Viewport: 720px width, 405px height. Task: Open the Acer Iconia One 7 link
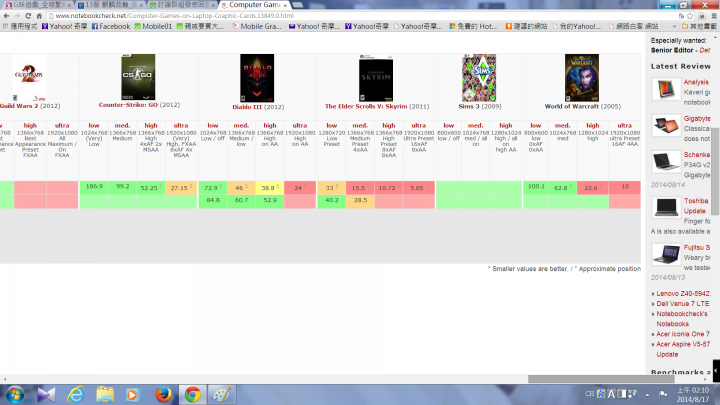[x=683, y=334]
